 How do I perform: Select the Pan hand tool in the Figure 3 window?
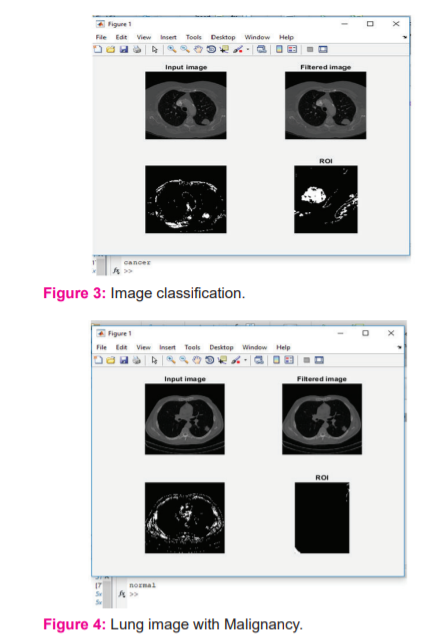[198, 50]
